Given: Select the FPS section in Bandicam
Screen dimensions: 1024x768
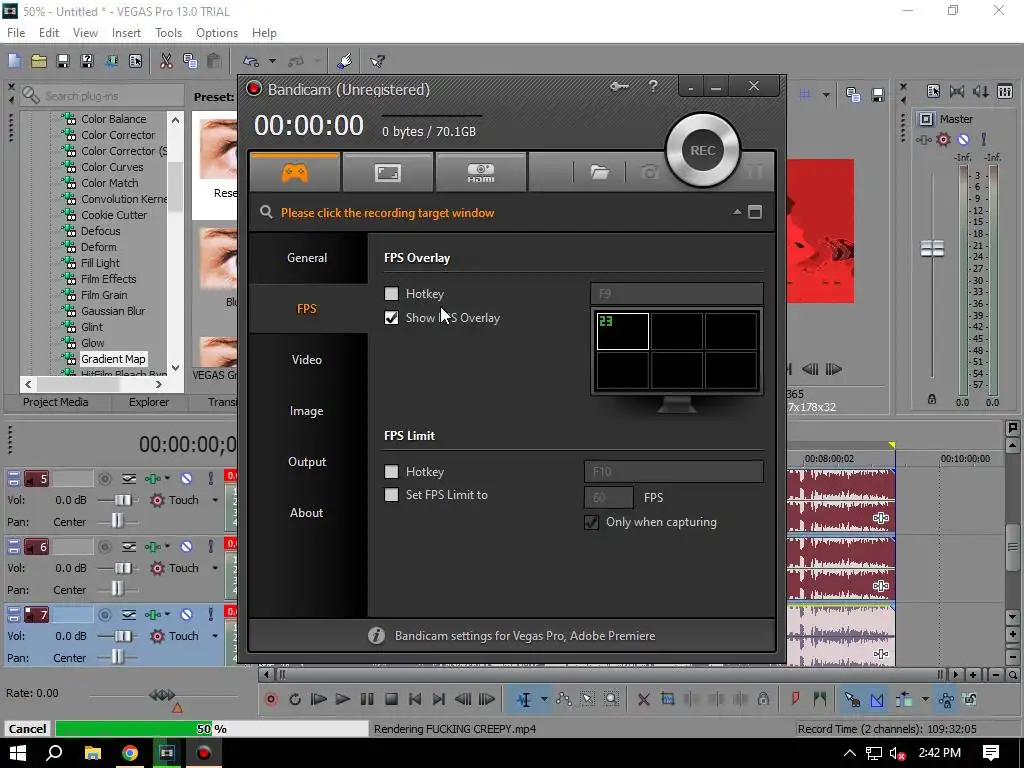Looking at the screenshot, I should [307, 308].
